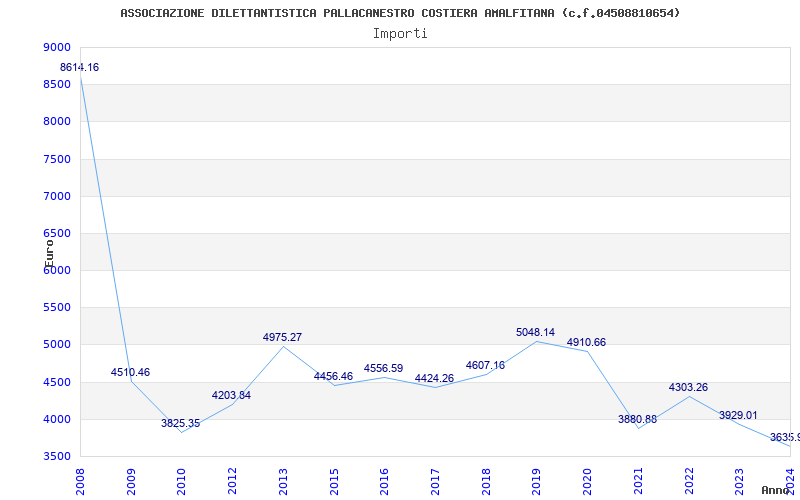Click the 2016 x-axis year label
Image resolution: width=800 pixels, height=500 pixels.
tap(384, 482)
